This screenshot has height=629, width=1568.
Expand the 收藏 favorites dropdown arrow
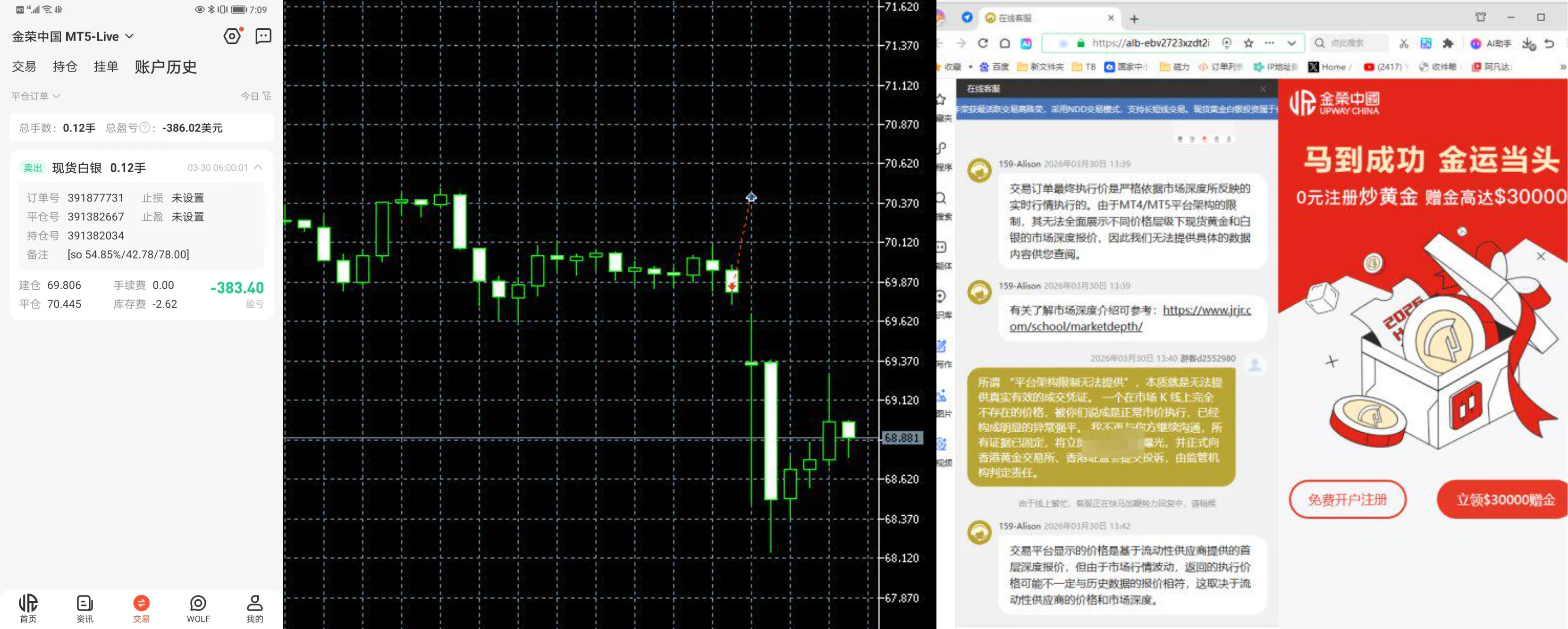click(x=970, y=67)
